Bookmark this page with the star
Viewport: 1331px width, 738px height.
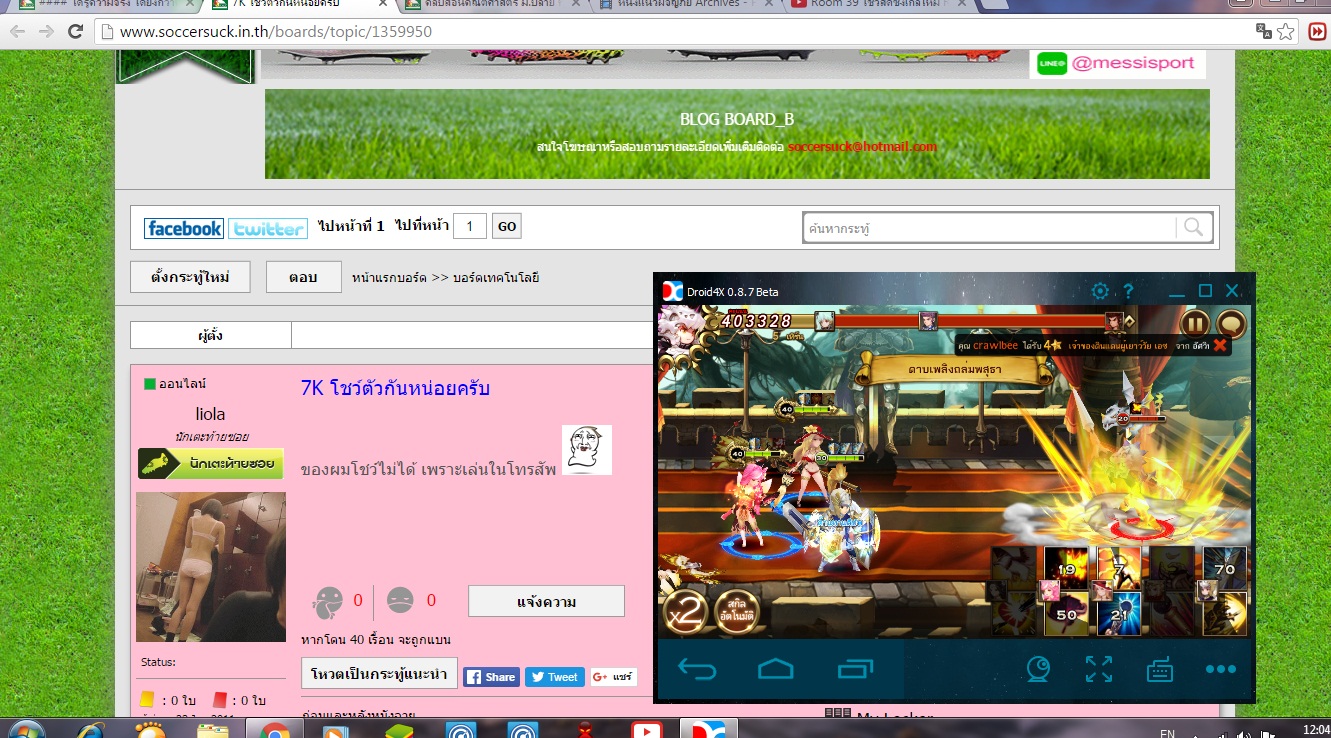click(1286, 32)
